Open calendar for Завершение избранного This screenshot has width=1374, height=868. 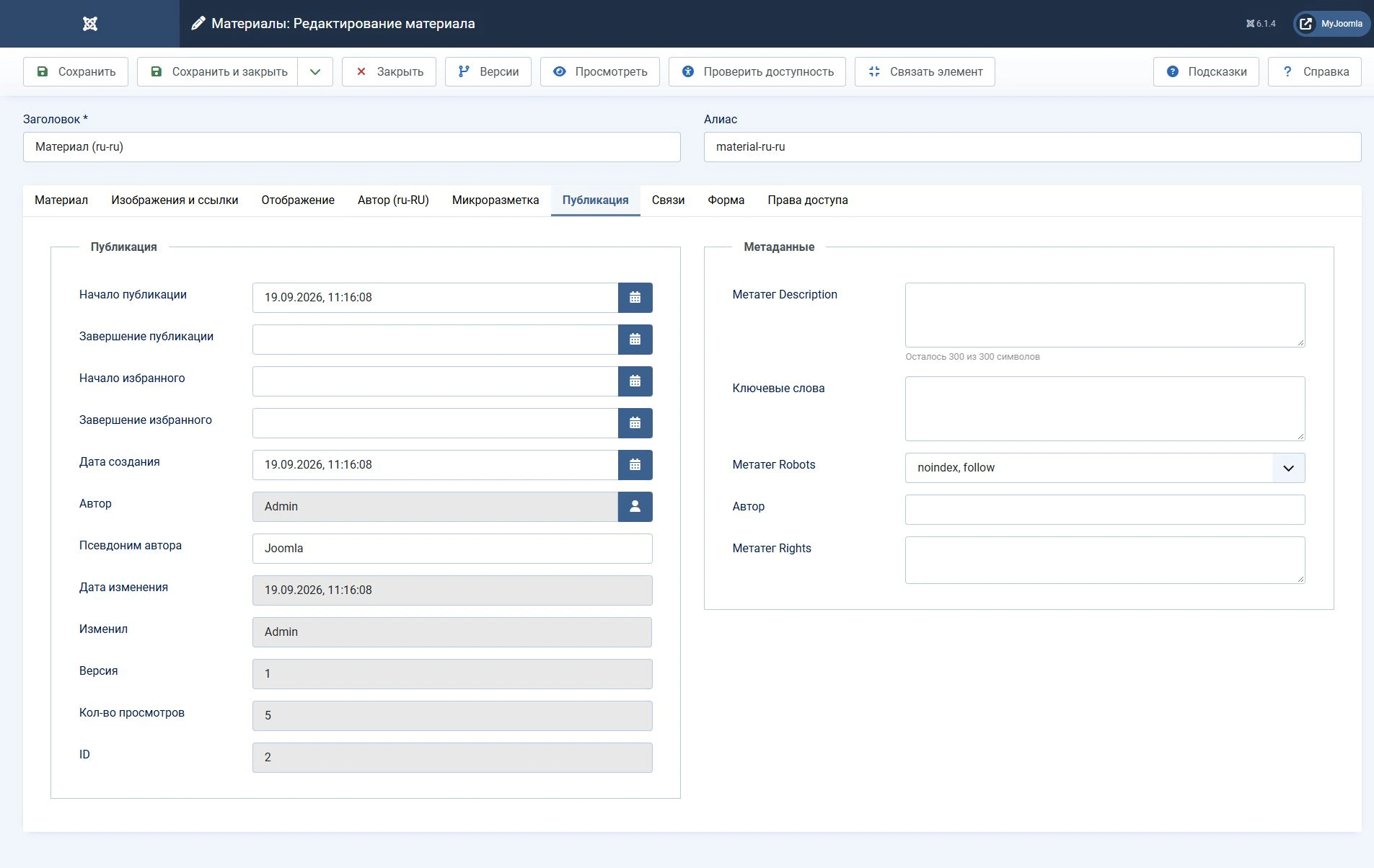(635, 423)
